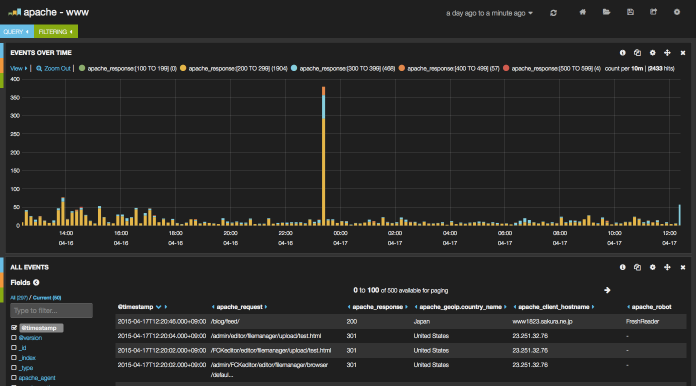This screenshot has width=696, height=386.
Task: Collapse the Fields list arrow icon
Action: pyautogui.click(x=36, y=282)
